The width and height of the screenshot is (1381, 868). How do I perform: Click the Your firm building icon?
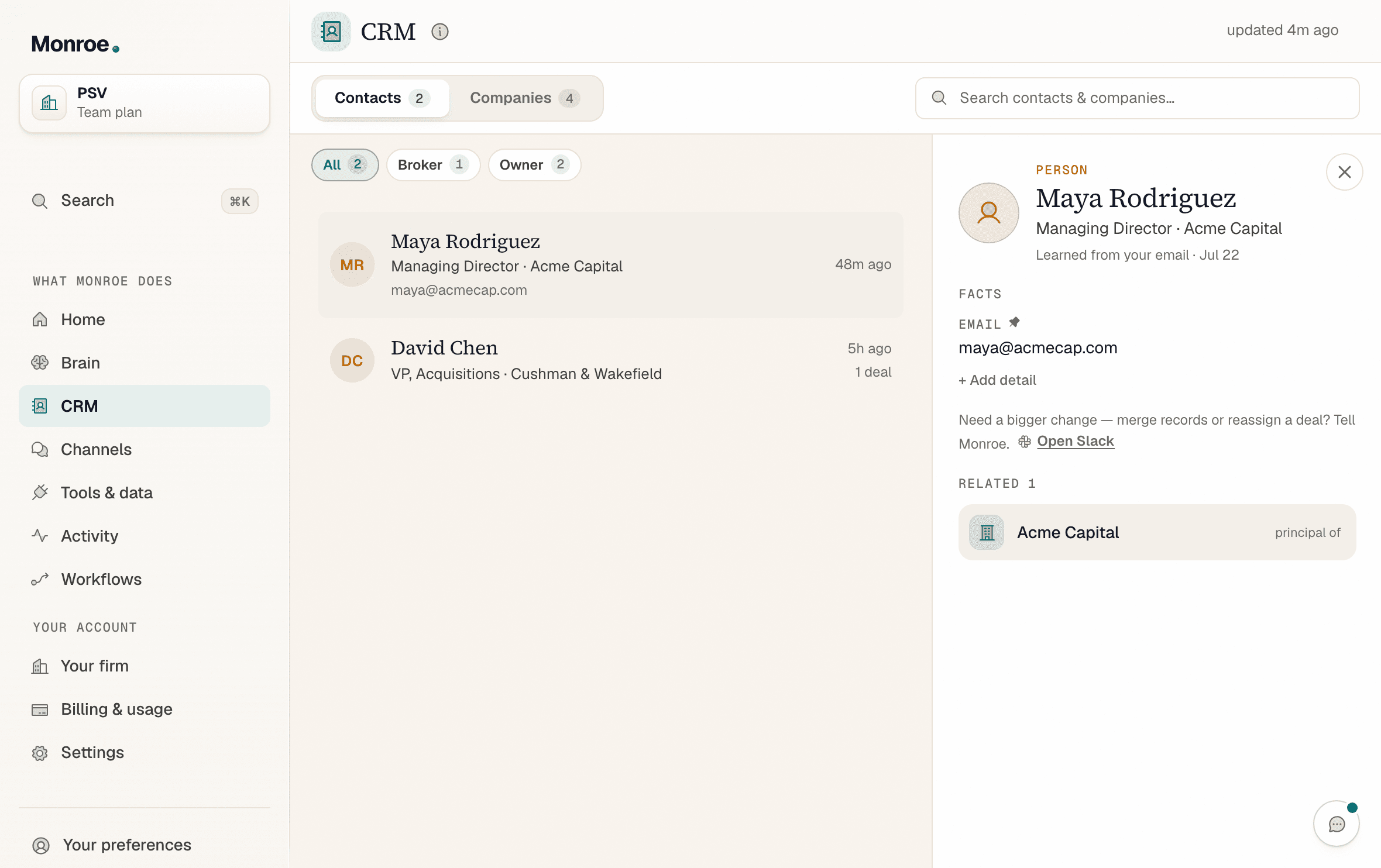(x=40, y=666)
